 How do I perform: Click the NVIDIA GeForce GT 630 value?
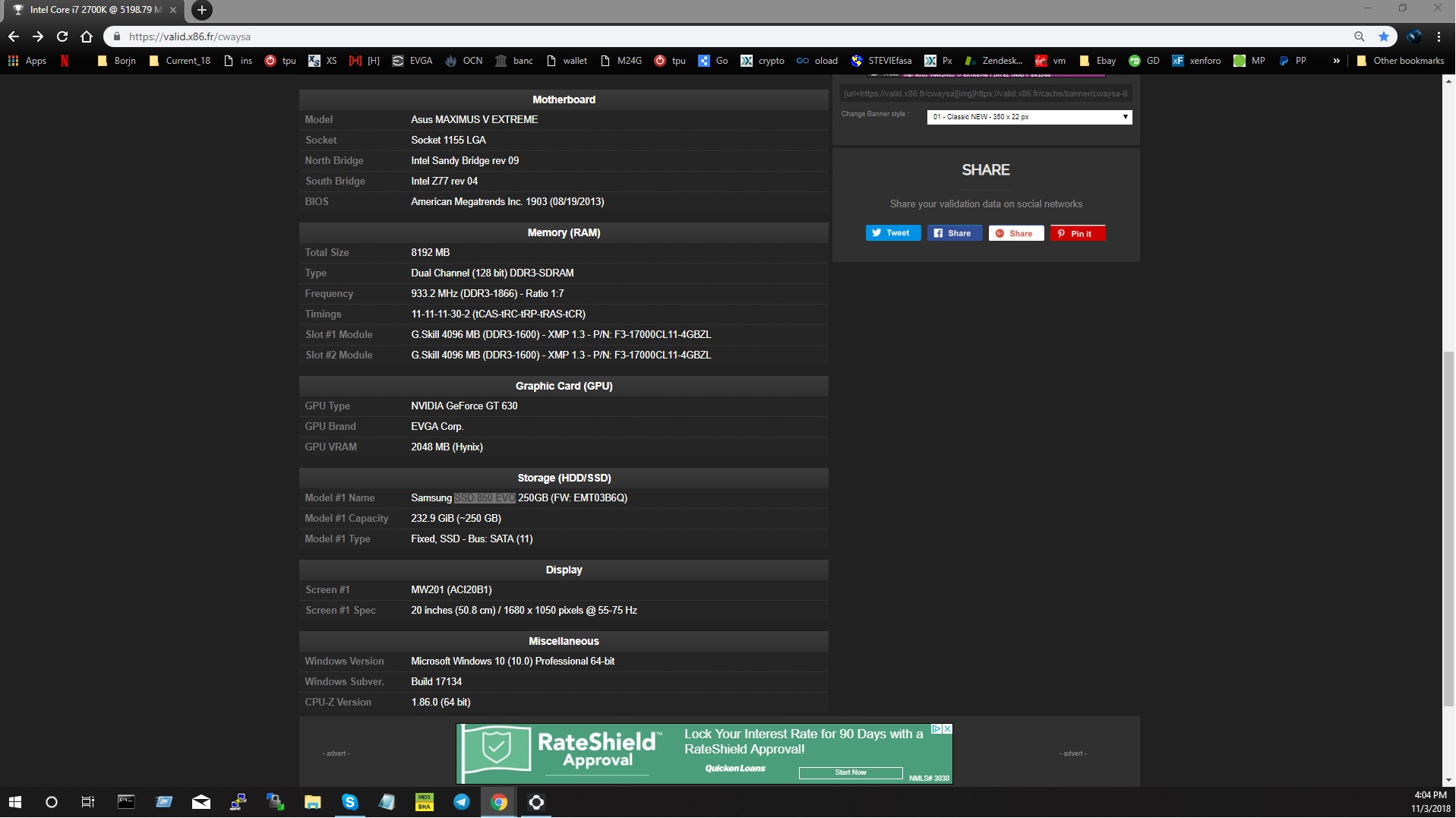(464, 406)
